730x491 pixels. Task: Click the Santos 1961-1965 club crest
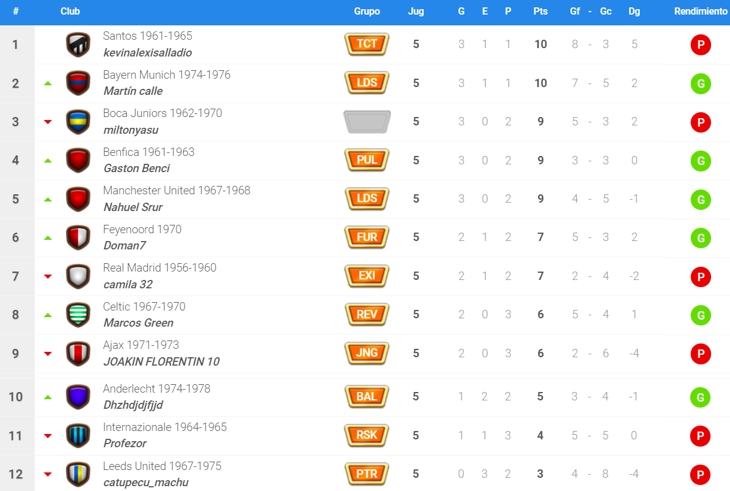coord(78,44)
